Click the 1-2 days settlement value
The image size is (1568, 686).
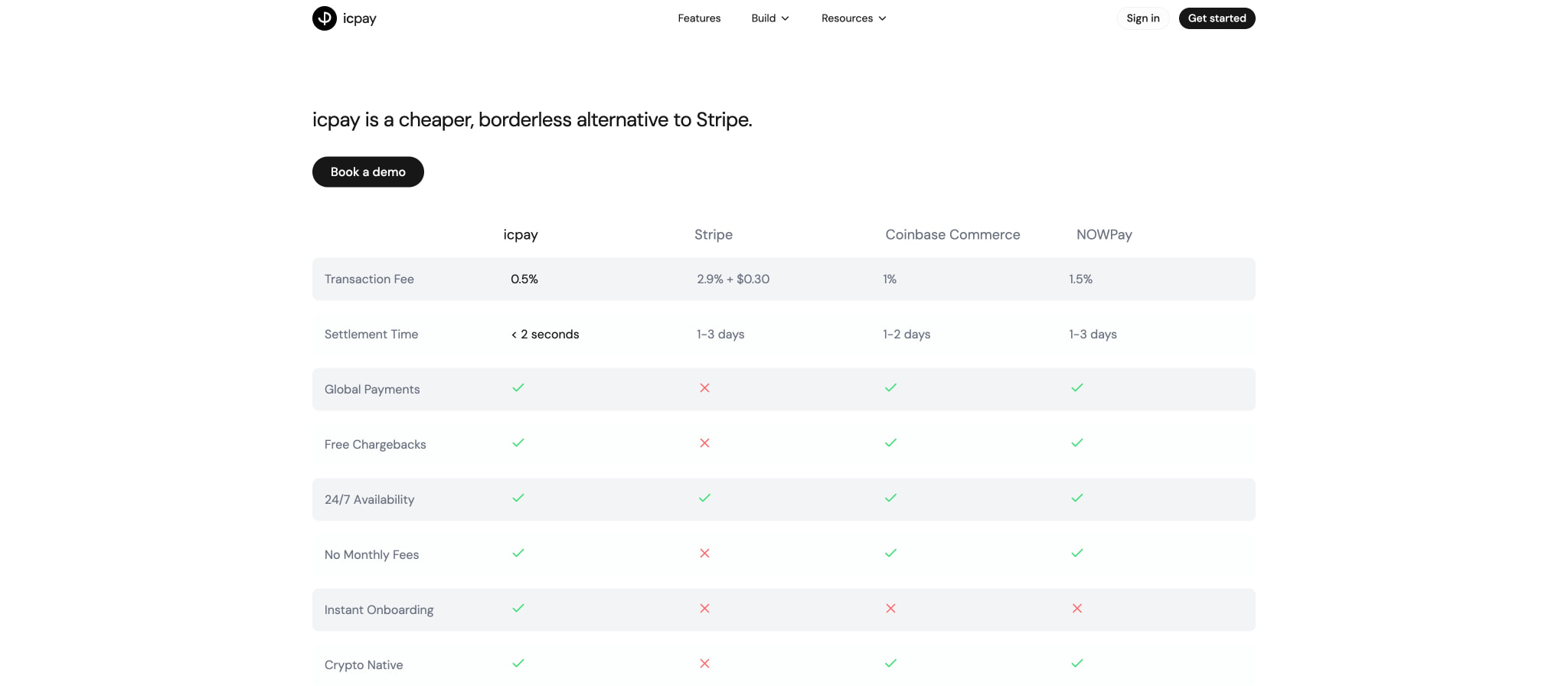click(x=906, y=335)
